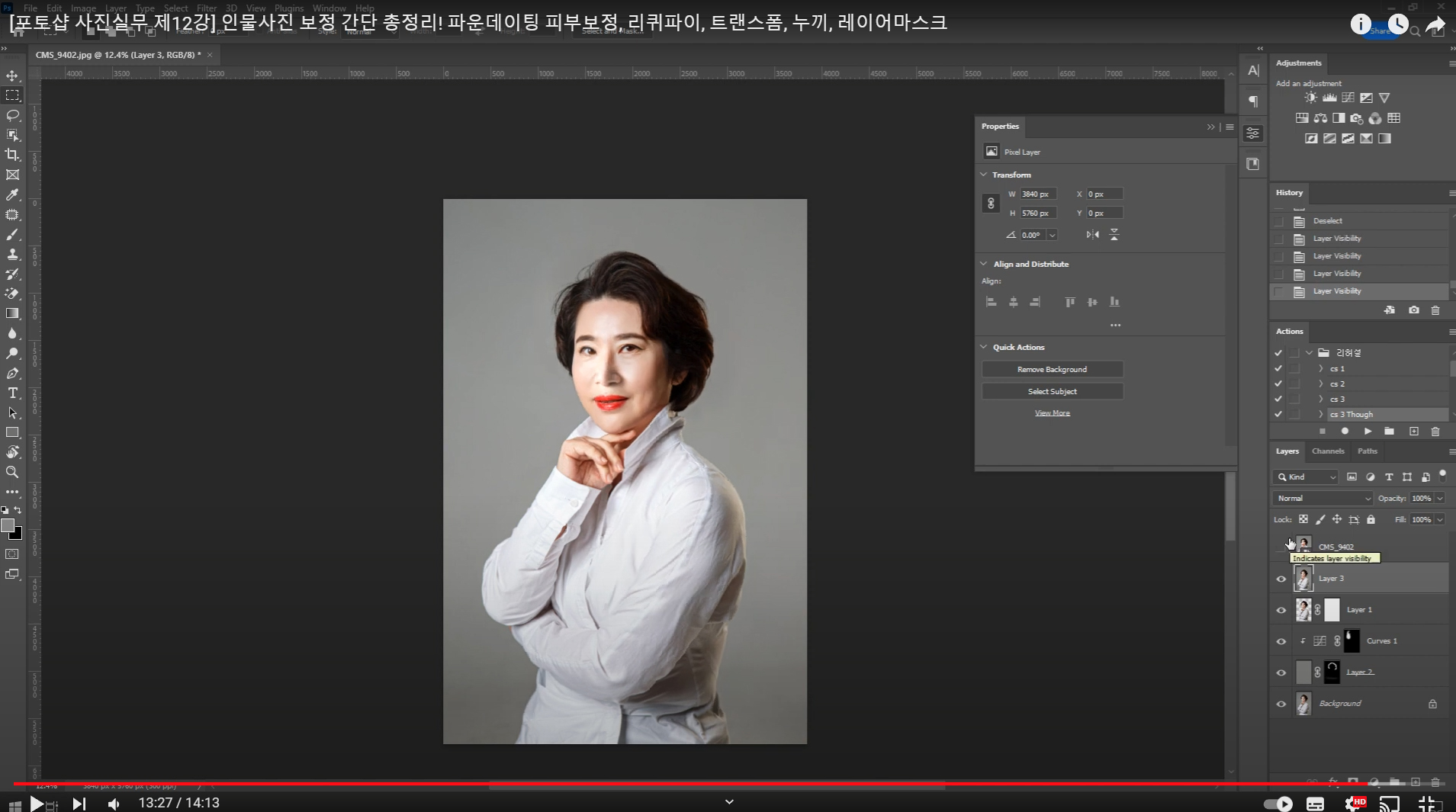Open the Adjustments panel menu

(x=1451, y=63)
